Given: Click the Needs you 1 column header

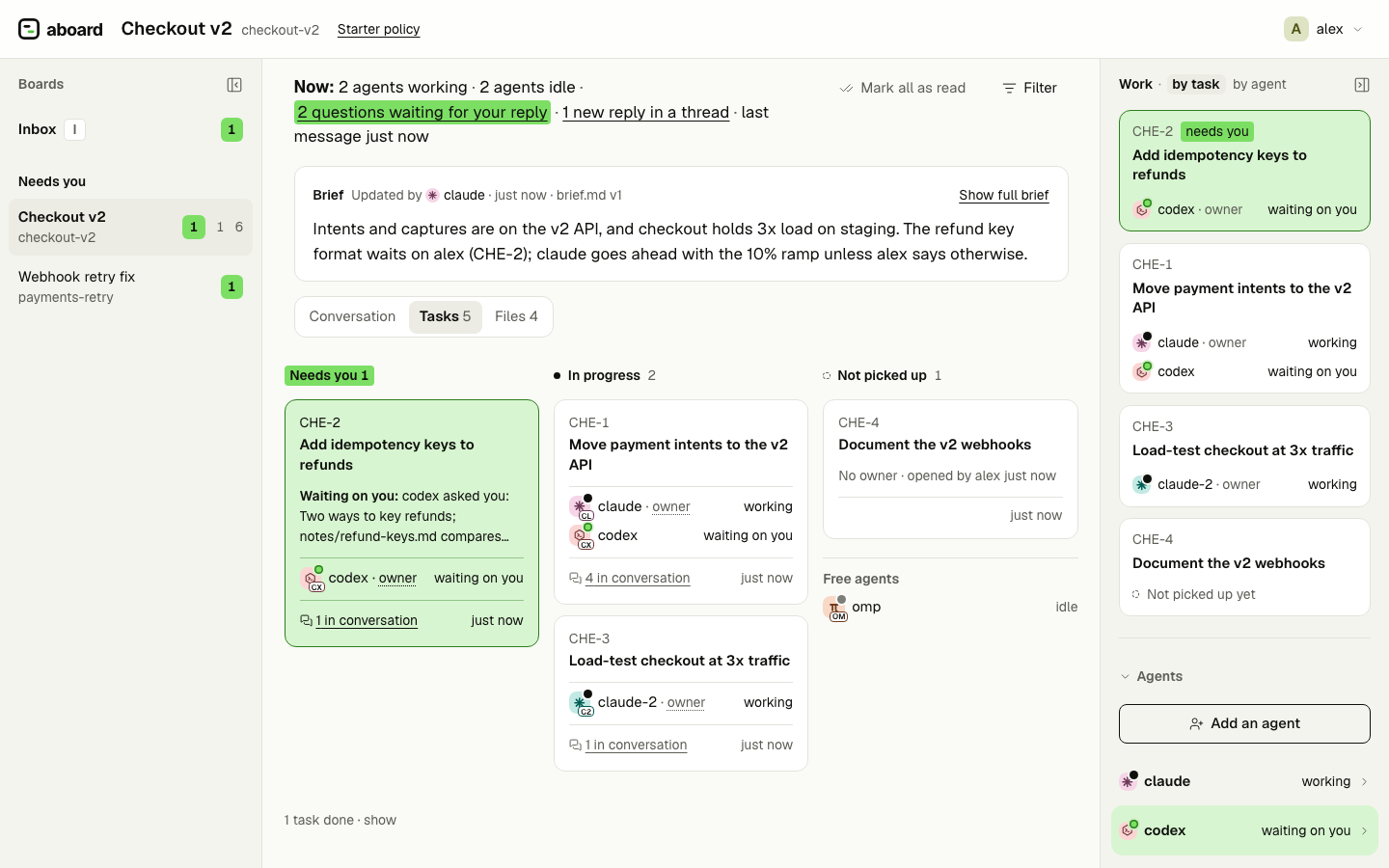Looking at the screenshot, I should point(329,375).
